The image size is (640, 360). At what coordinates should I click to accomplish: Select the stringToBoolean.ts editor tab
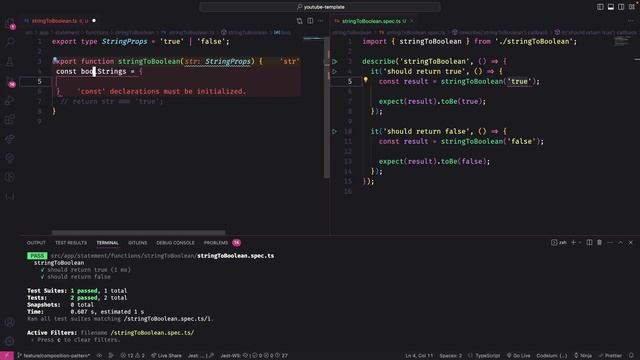[x=60, y=21]
